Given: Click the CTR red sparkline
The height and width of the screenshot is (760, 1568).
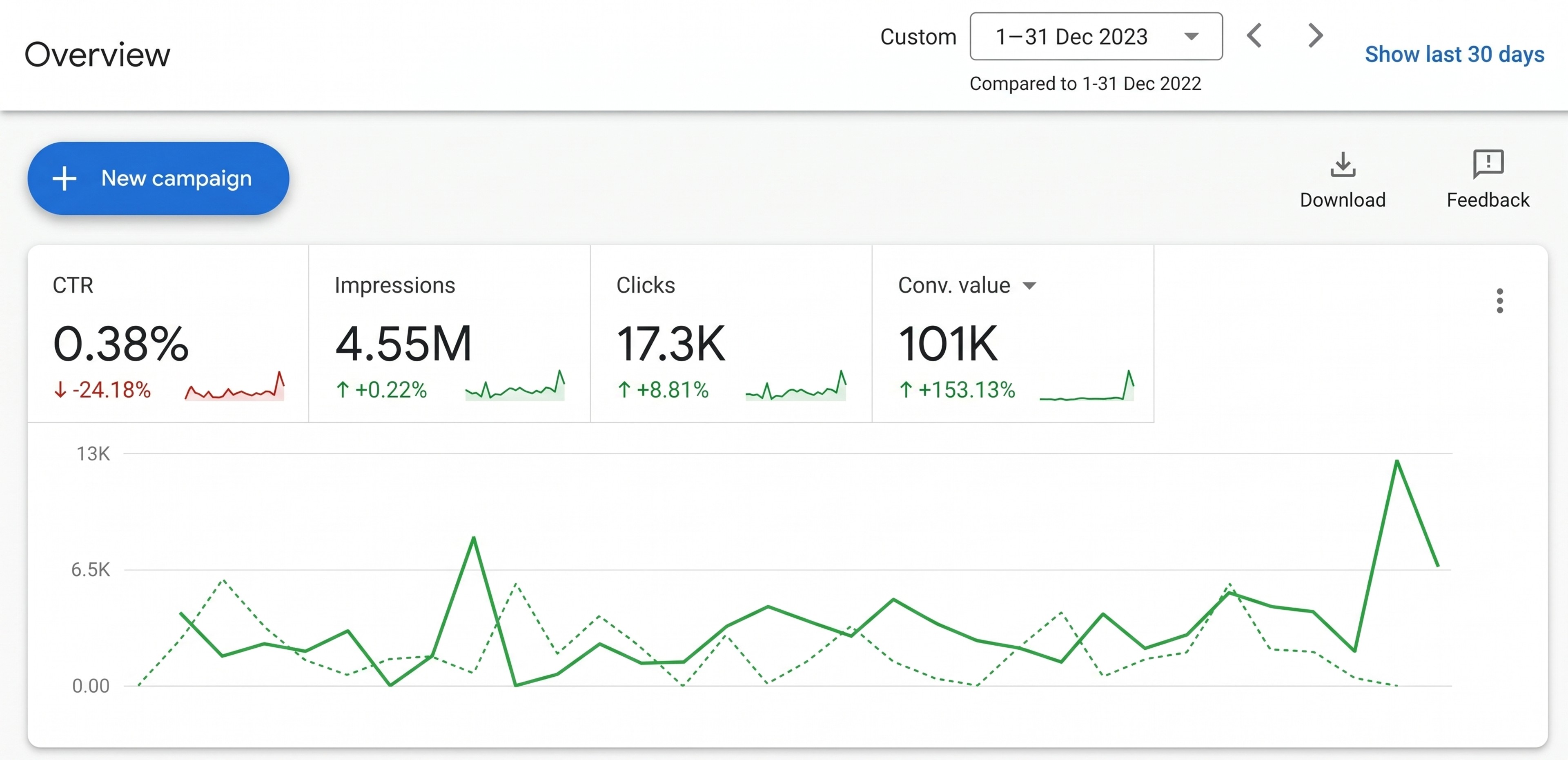Looking at the screenshot, I should (x=234, y=386).
